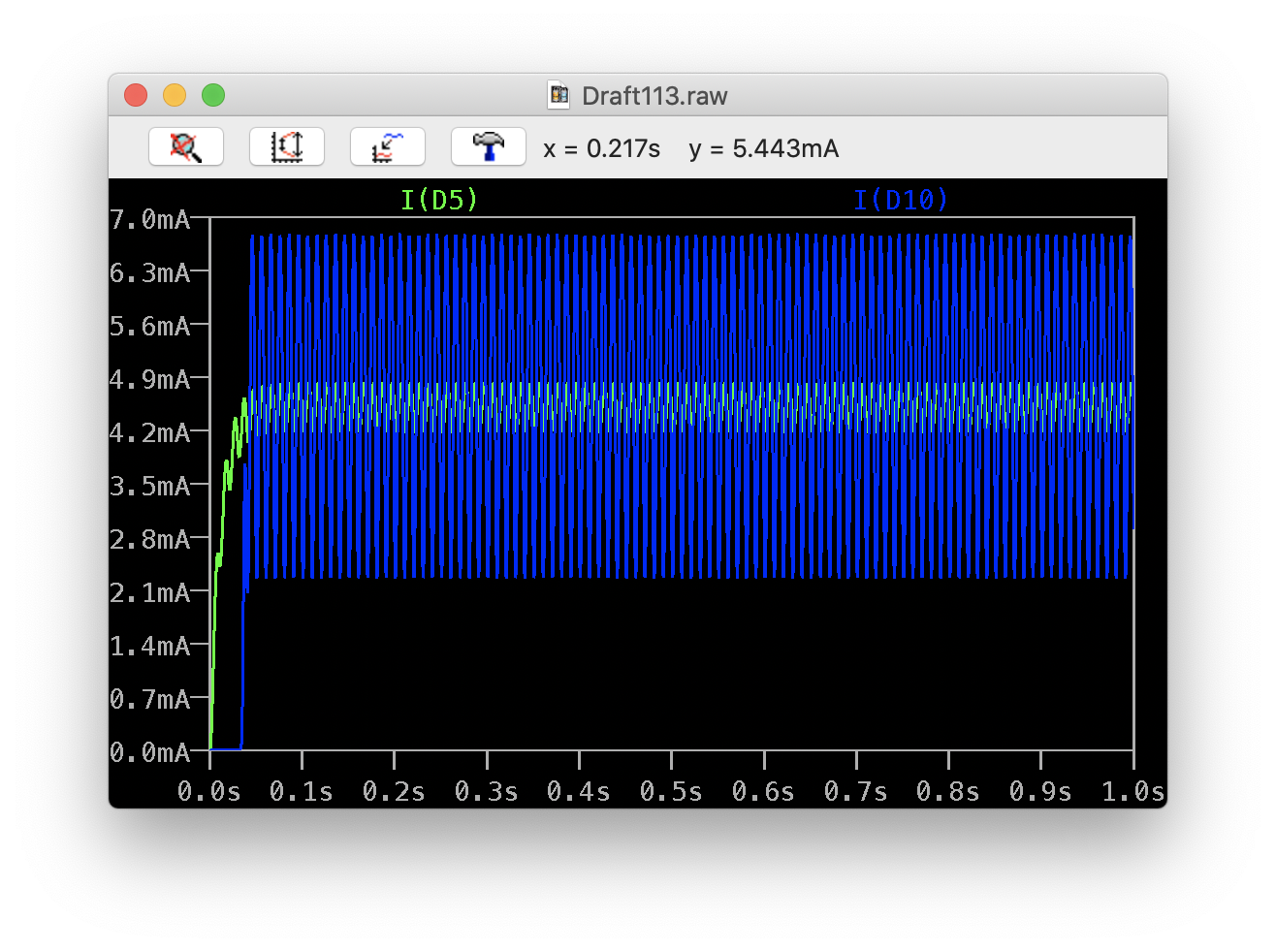The width and height of the screenshot is (1276, 952).
Task: Click the 1.4mA vertical axis label
Action: tap(150, 647)
